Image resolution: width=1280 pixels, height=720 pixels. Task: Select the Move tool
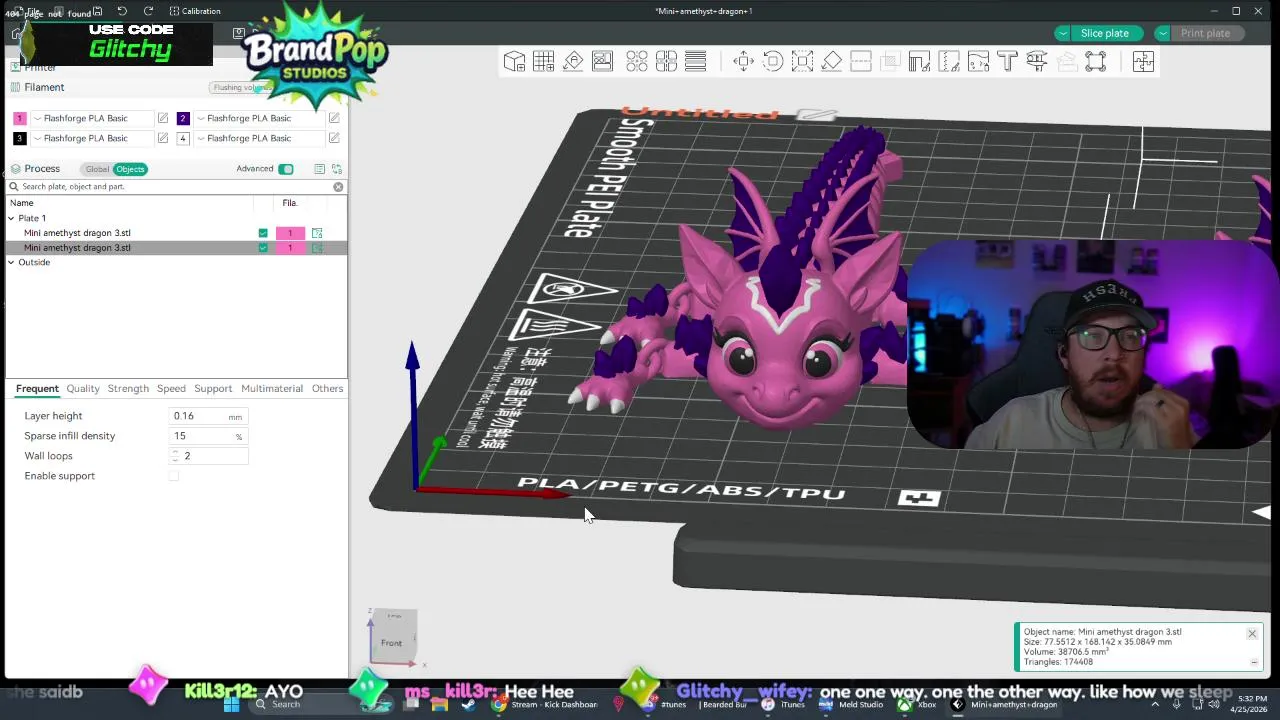point(743,62)
